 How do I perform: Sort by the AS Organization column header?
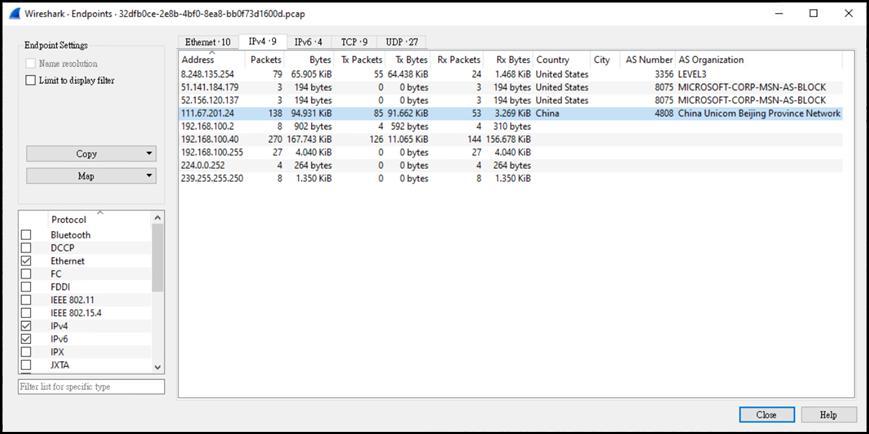click(x=759, y=59)
